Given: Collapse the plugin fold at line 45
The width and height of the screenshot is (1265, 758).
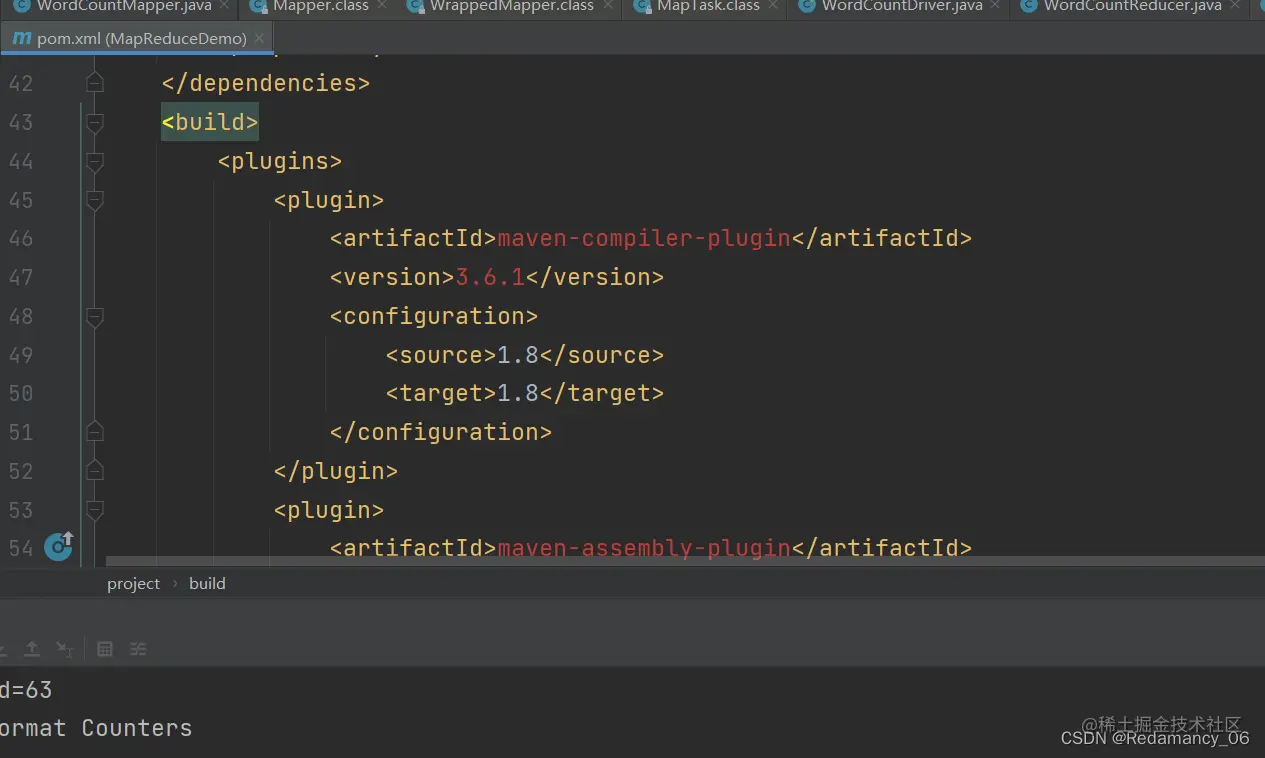Looking at the screenshot, I should click(95, 200).
